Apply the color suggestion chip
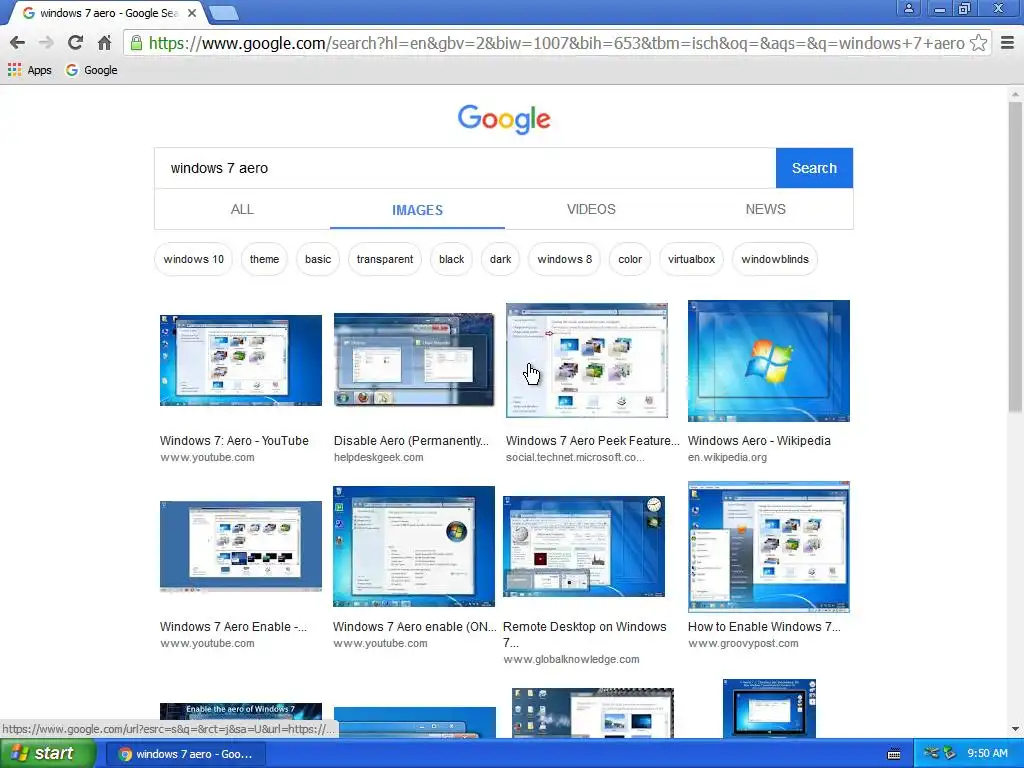Screen dimensions: 1024x768 pyautogui.click(x=630, y=259)
